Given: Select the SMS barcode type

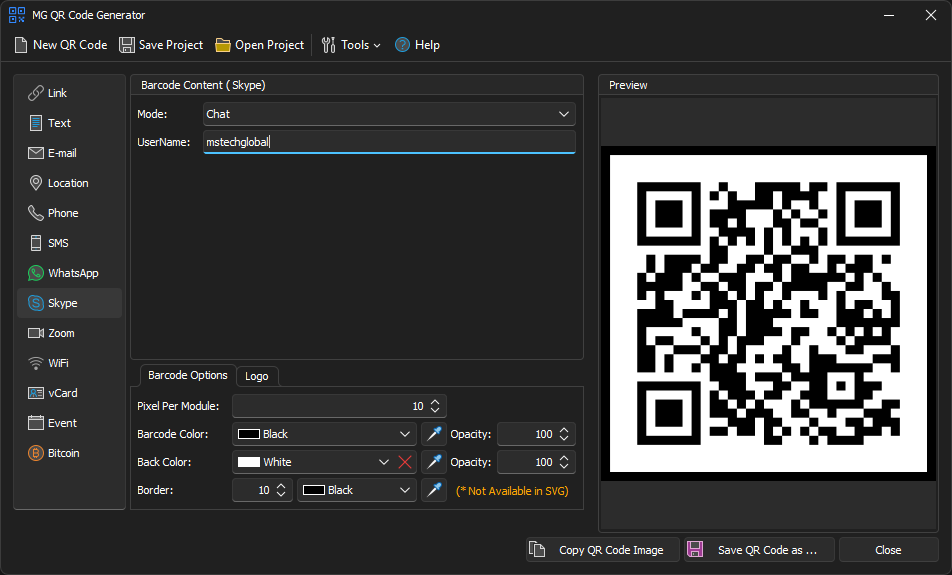Looking at the screenshot, I should 69,243.
